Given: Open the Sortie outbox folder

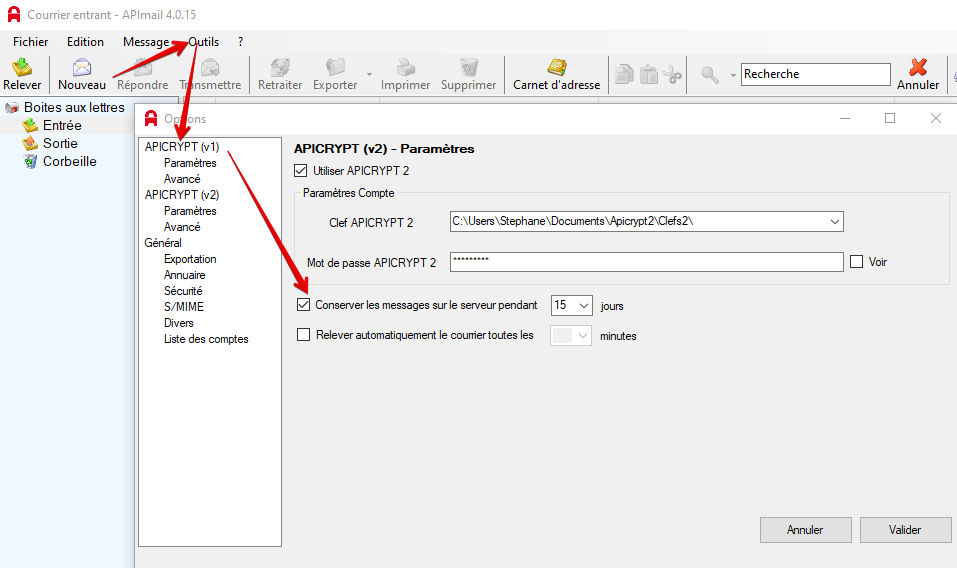Looking at the screenshot, I should [x=59, y=143].
